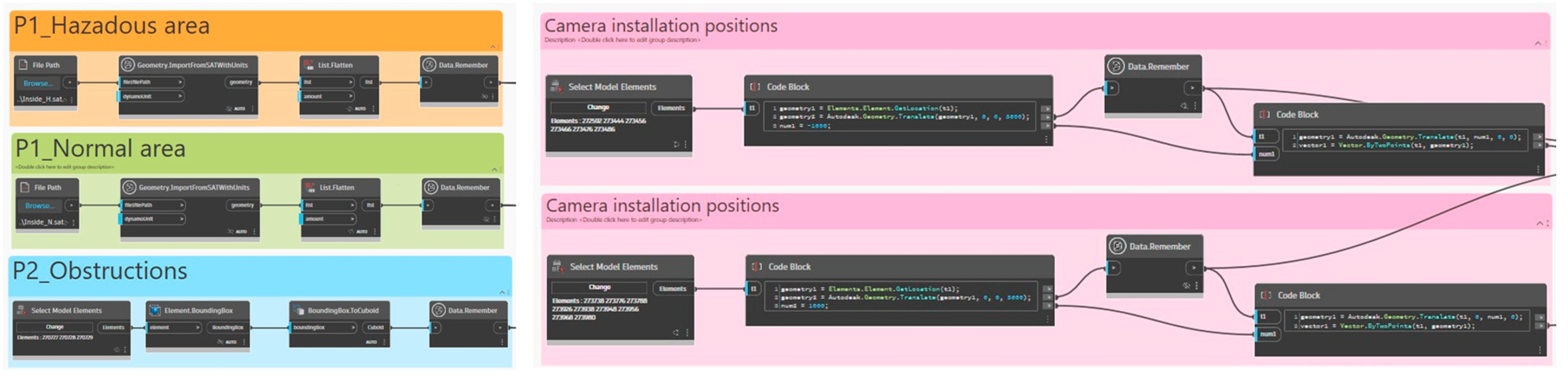1568x380 pixels.
Task: Collapse the P2_Obstructions group
Action: pyautogui.click(x=502, y=292)
